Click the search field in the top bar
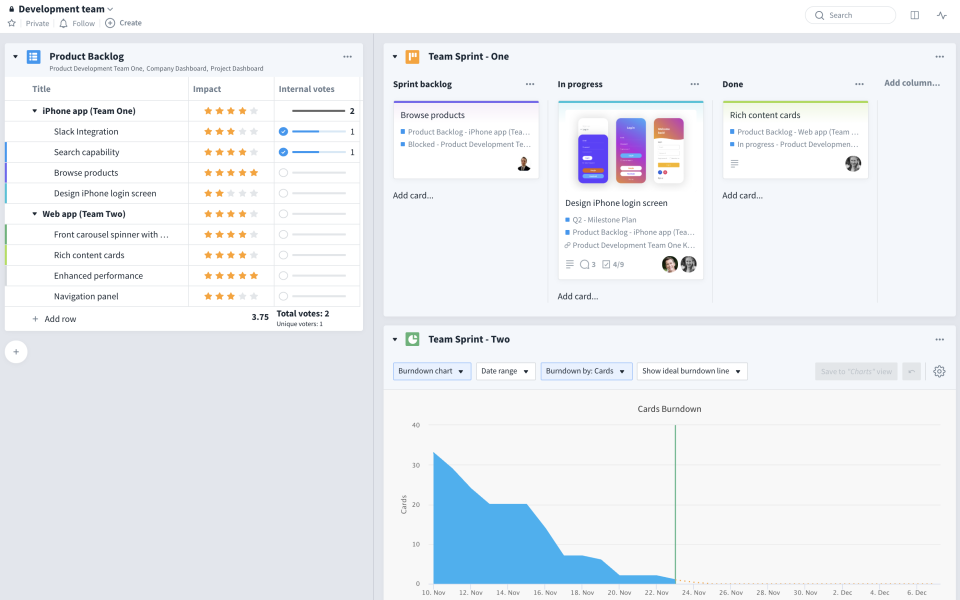The height and width of the screenshot is (600, 960). pyautogui.click(x=848, y=15)
